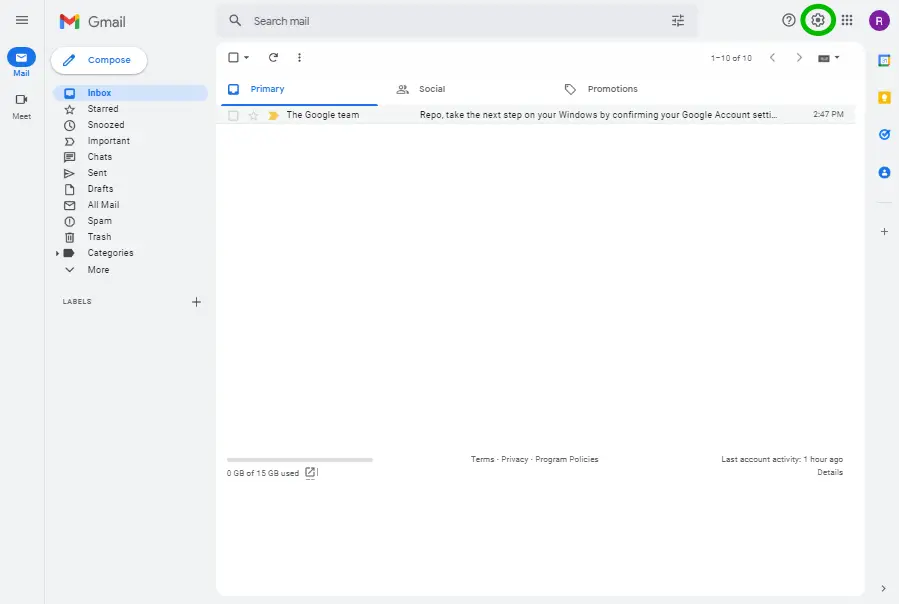Open storage management link icon

[310, 473]
